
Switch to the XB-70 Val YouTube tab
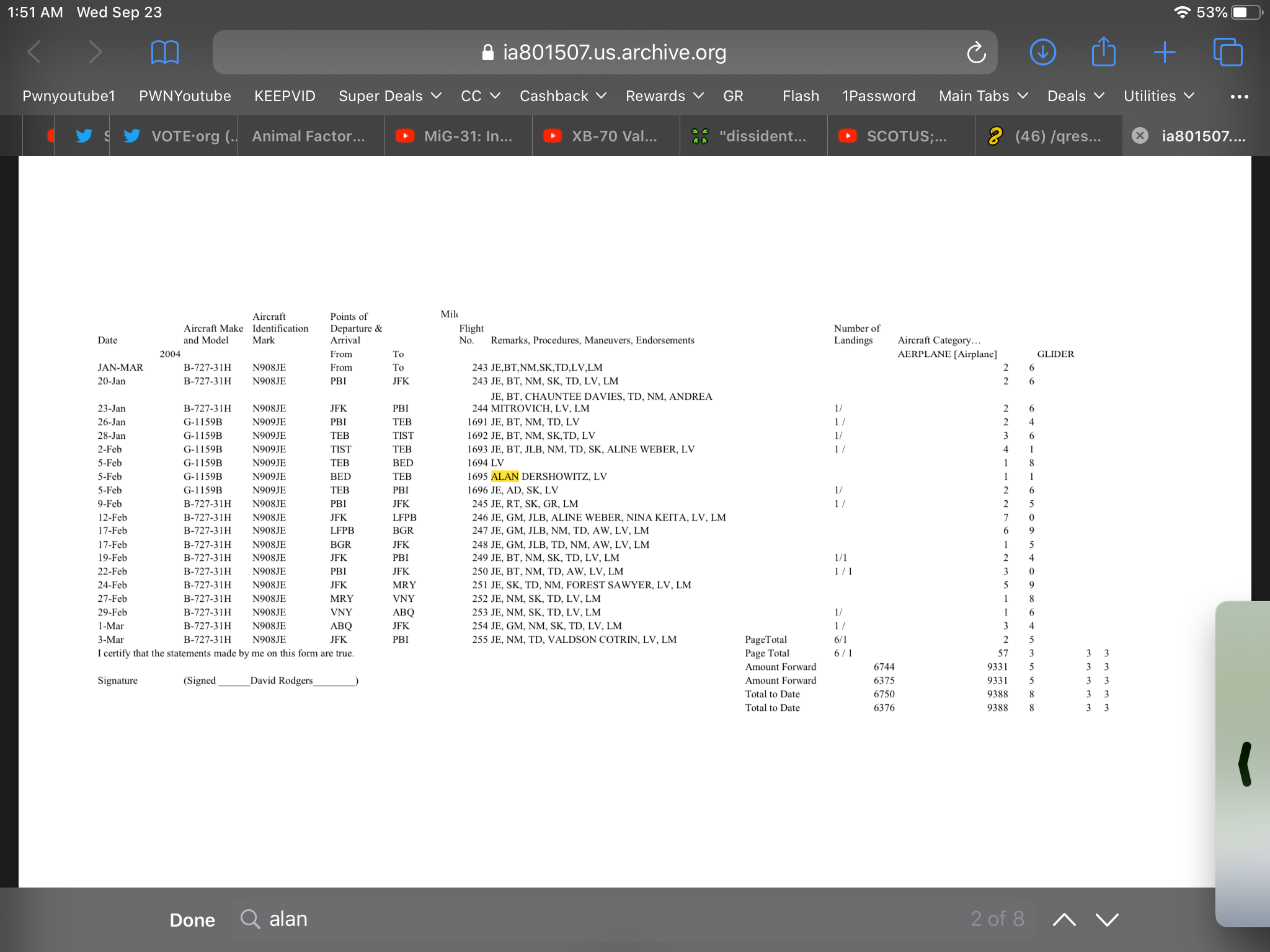pyautogui.click(x=605, y=136)
